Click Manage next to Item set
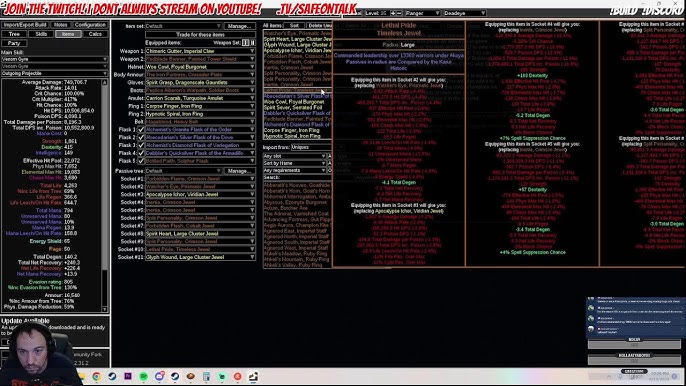This screenshot has width=686, height=386. click(239, 26)
